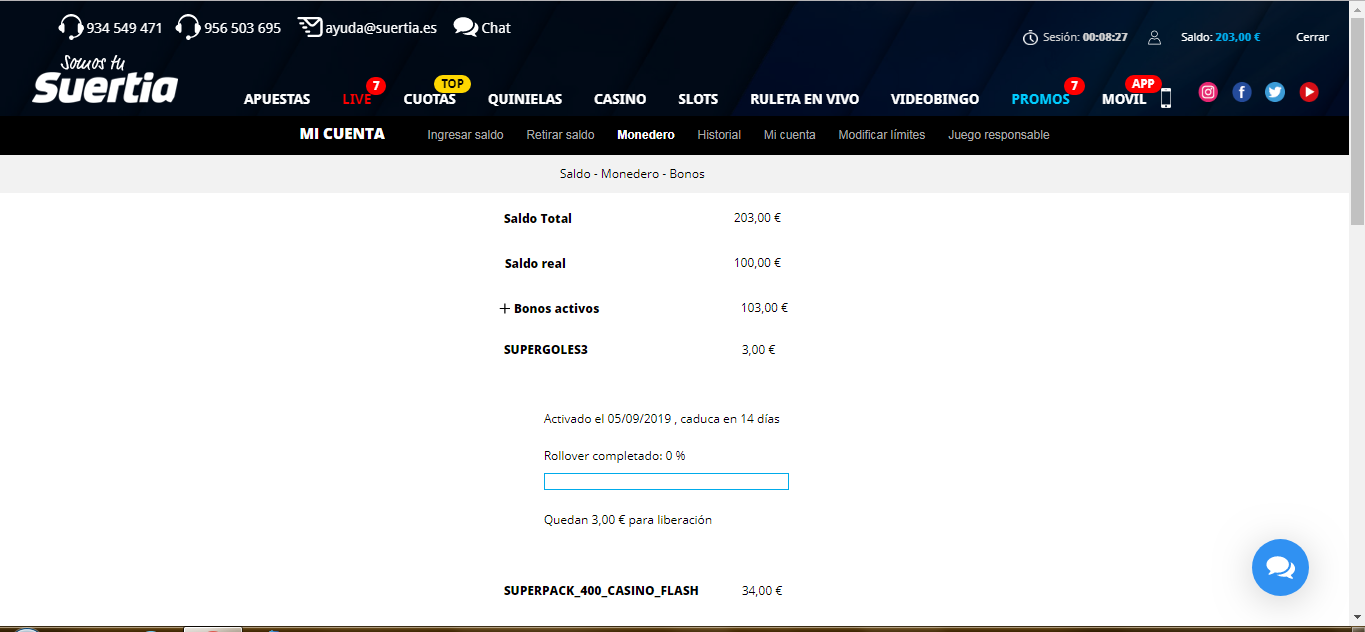Click the speech bubbles Chat icon in header
The height and width of the screenshot is (632, 1365).
[x=465, y=27]
